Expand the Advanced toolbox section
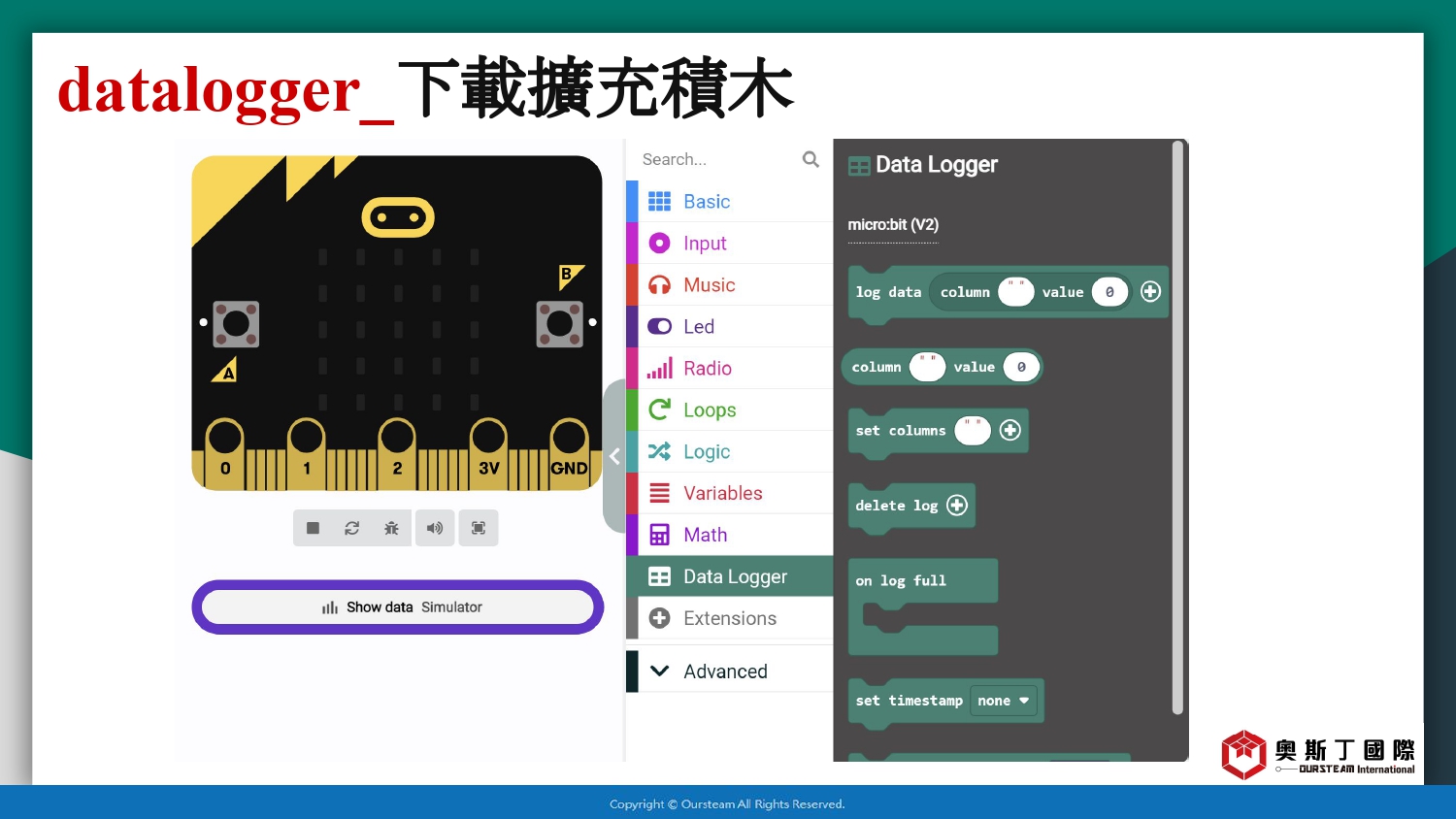Image resolution: width=1456 pixels, height=819 pixels. (x=730, y=672)
